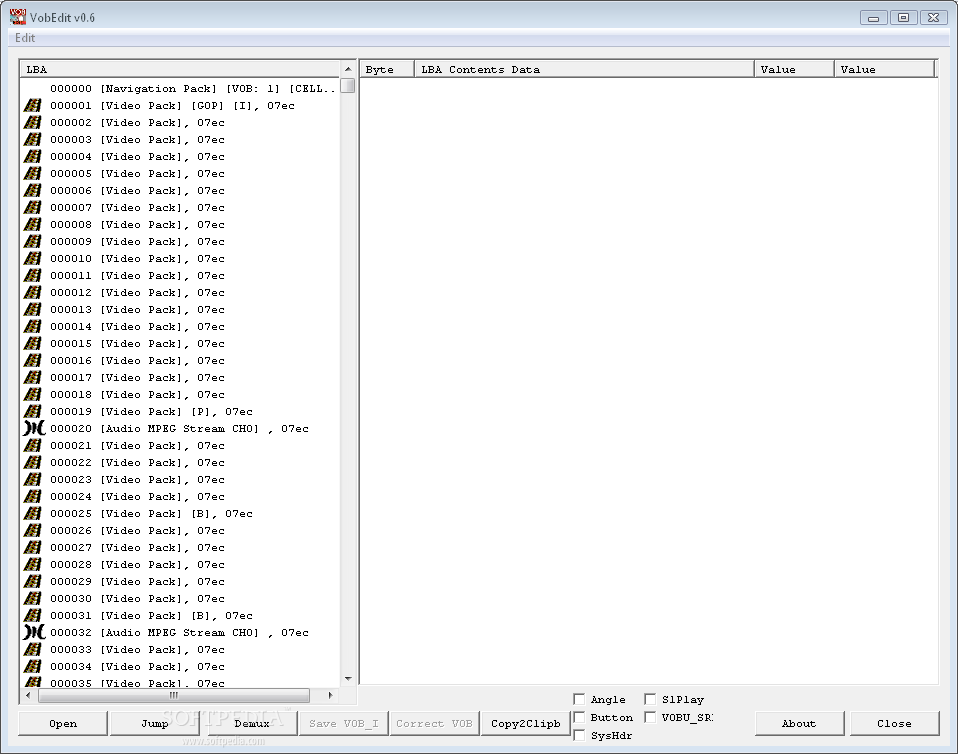Click the video icon of the 000031 [B] pack

pos(32,615)
